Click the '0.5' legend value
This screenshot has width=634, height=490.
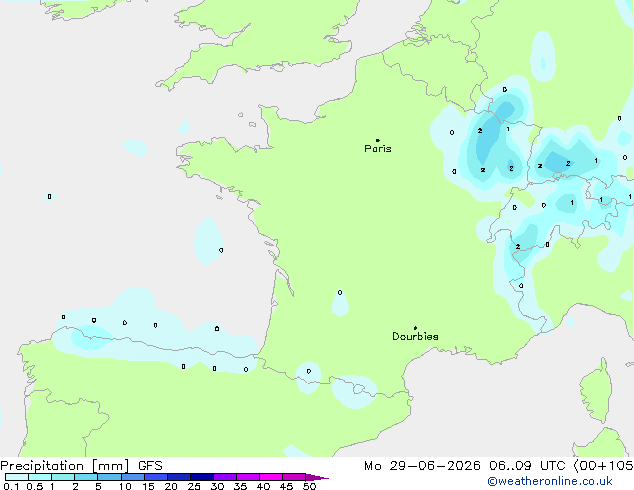pos(35,486)
